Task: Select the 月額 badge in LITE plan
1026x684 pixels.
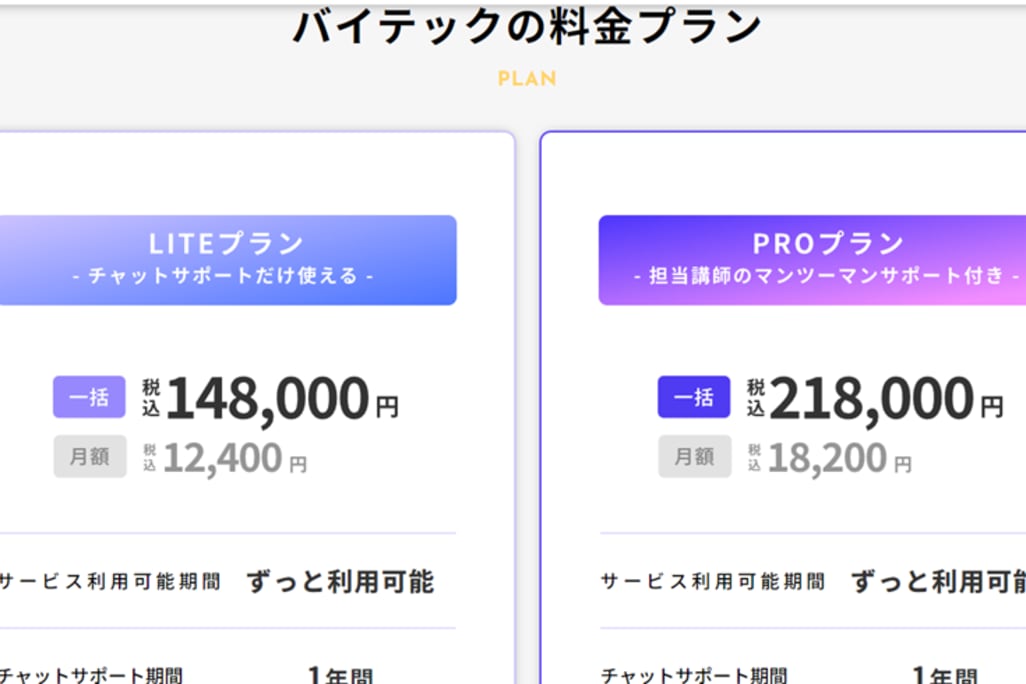Action: pyautogui.click(x=90, y=456)
